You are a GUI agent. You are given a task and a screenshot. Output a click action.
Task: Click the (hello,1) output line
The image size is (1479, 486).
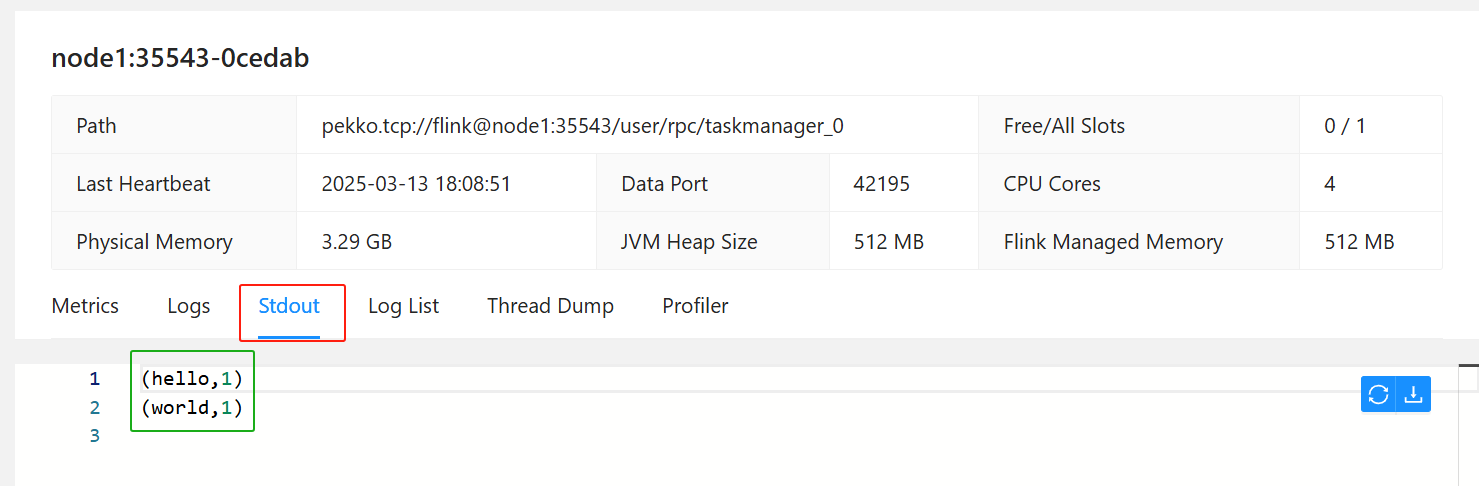point(192,379)
